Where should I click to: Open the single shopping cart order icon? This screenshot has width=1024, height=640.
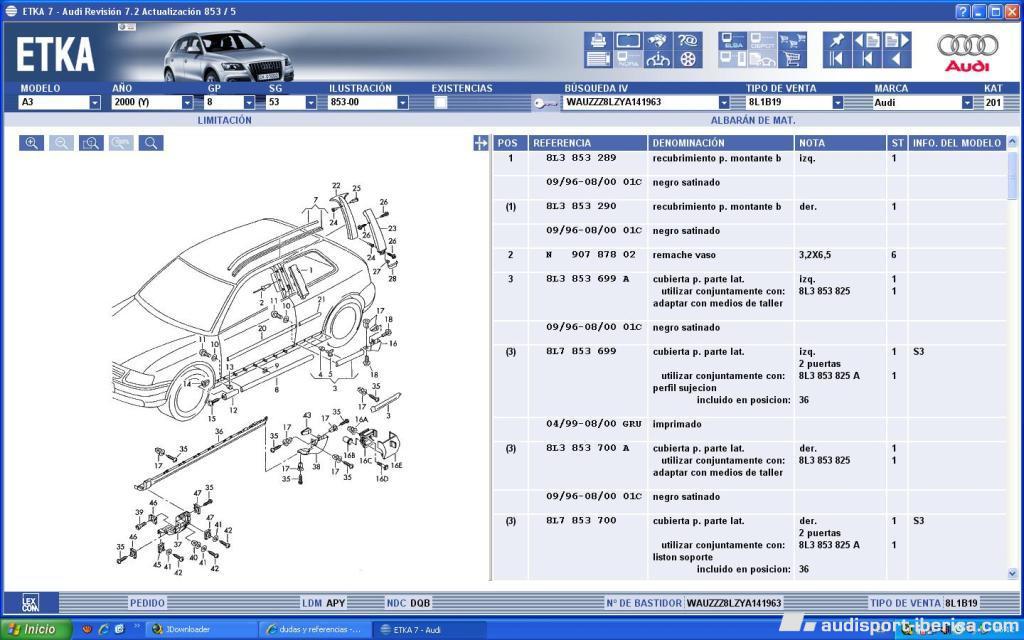click(793, 59)
